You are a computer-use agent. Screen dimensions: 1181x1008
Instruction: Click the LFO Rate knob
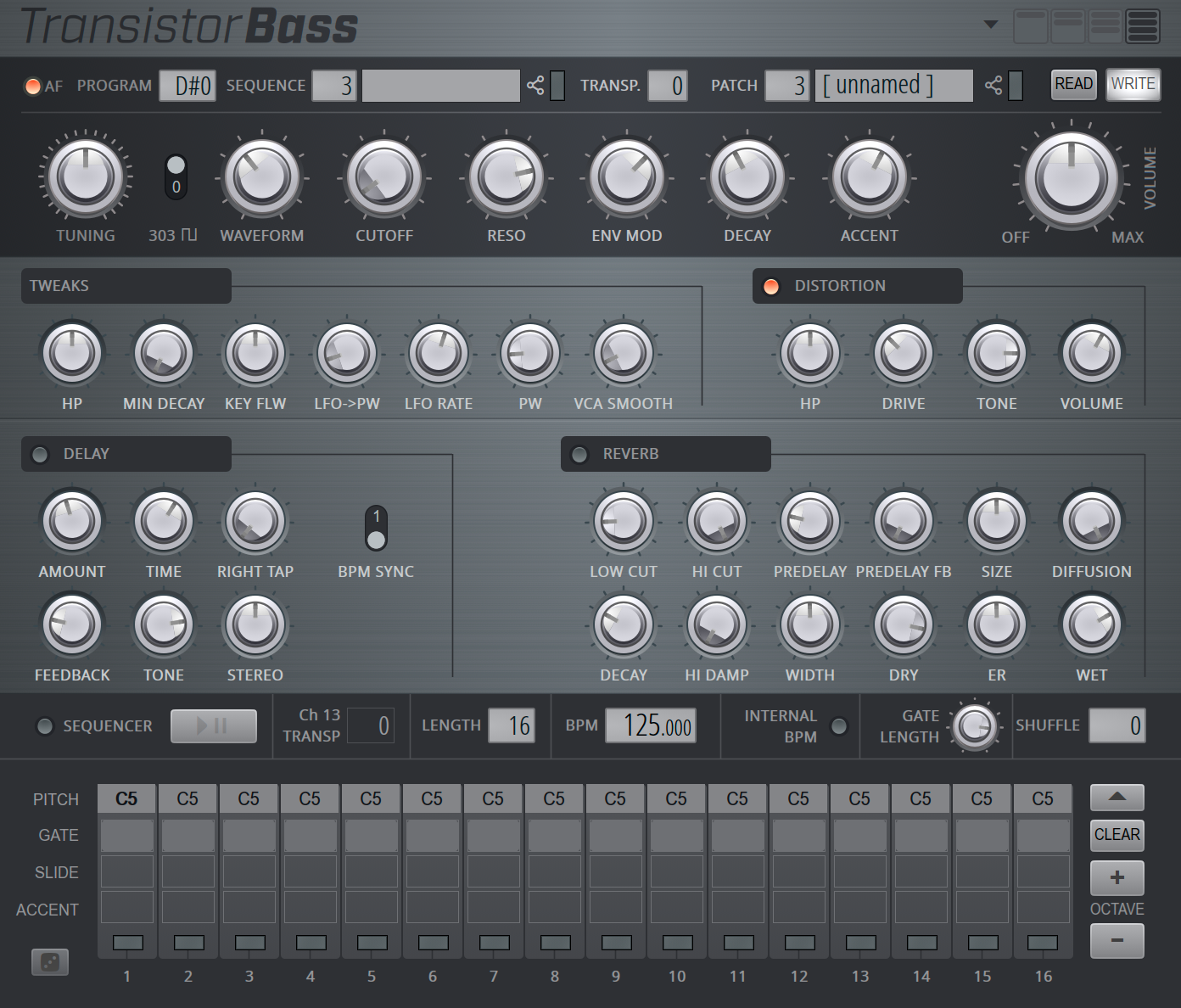click(439, 353)
